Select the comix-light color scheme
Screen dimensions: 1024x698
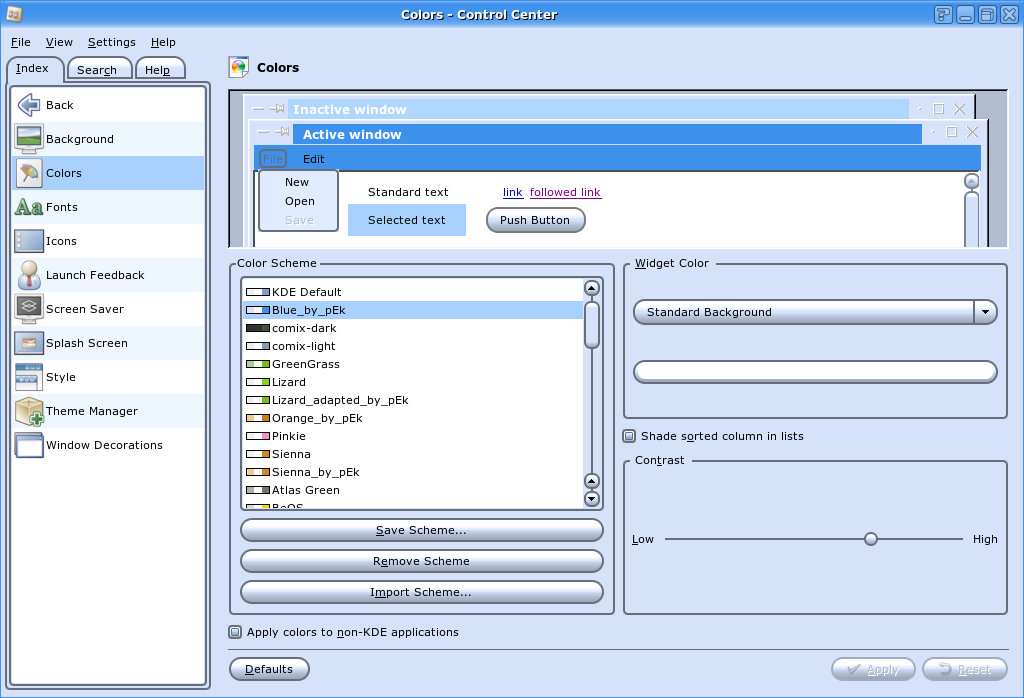click(413, 346)
